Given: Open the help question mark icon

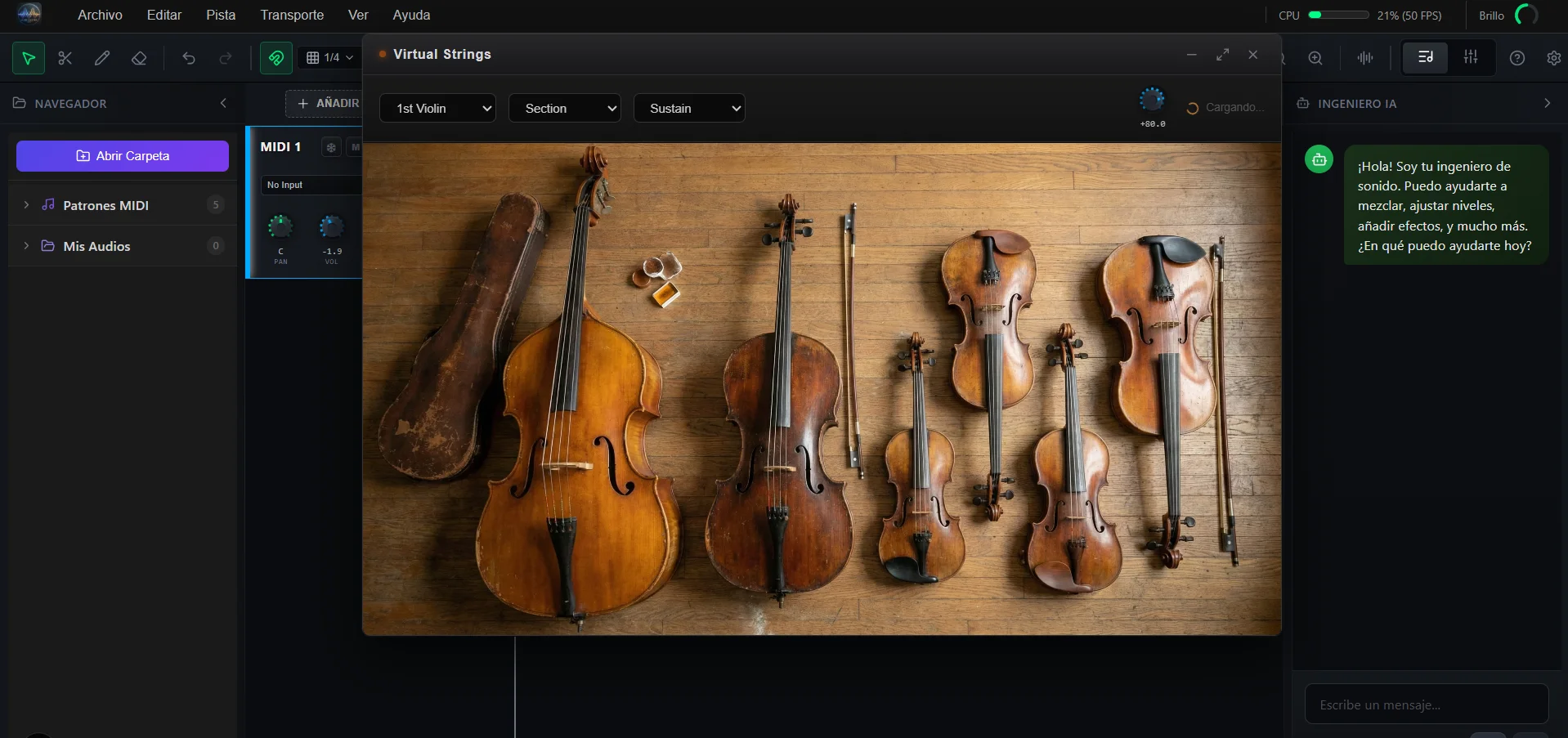Looking at the screenshot, I should (x=1517, y=58).
